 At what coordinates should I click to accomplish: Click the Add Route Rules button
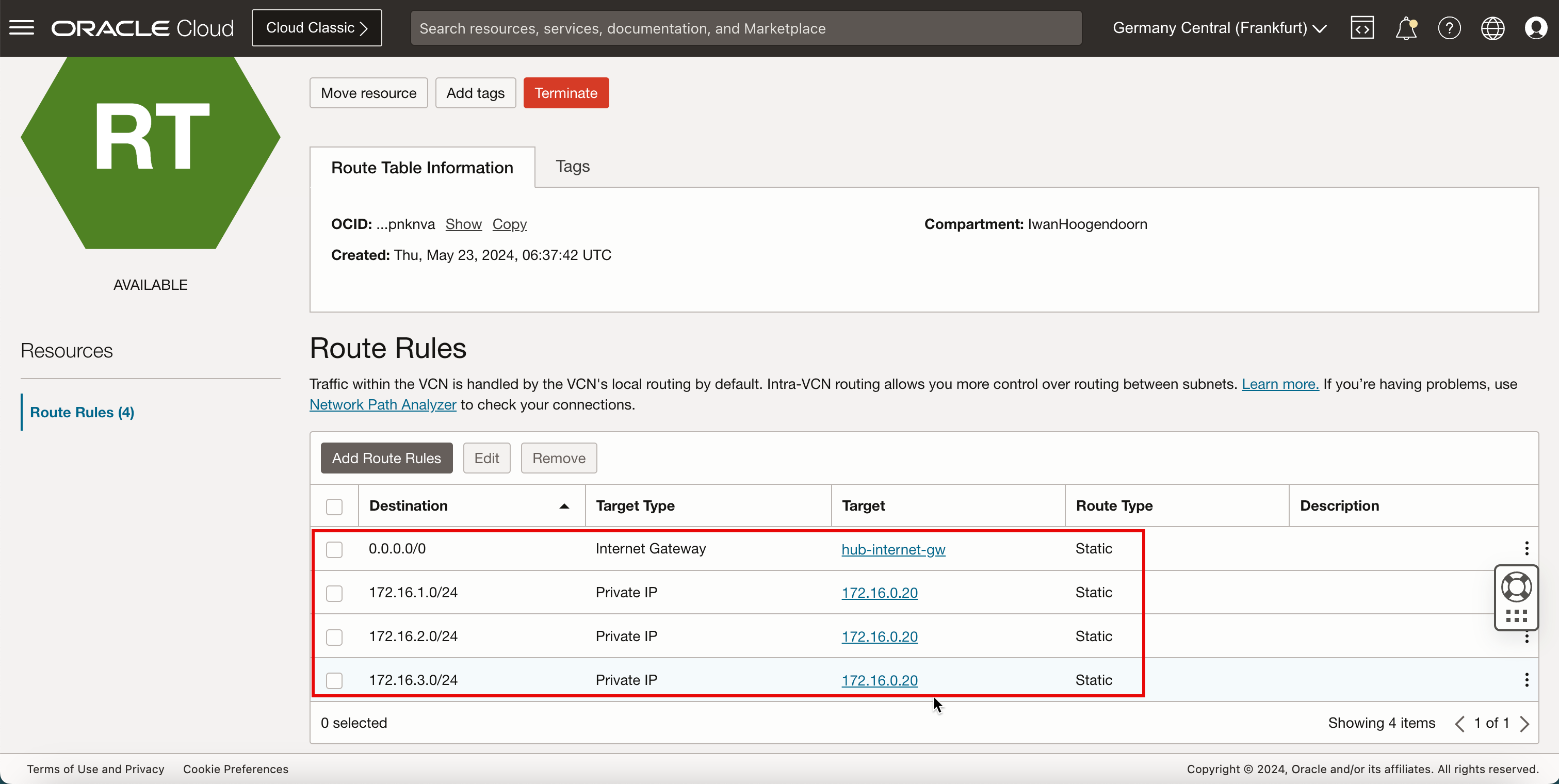click(386, 458)
